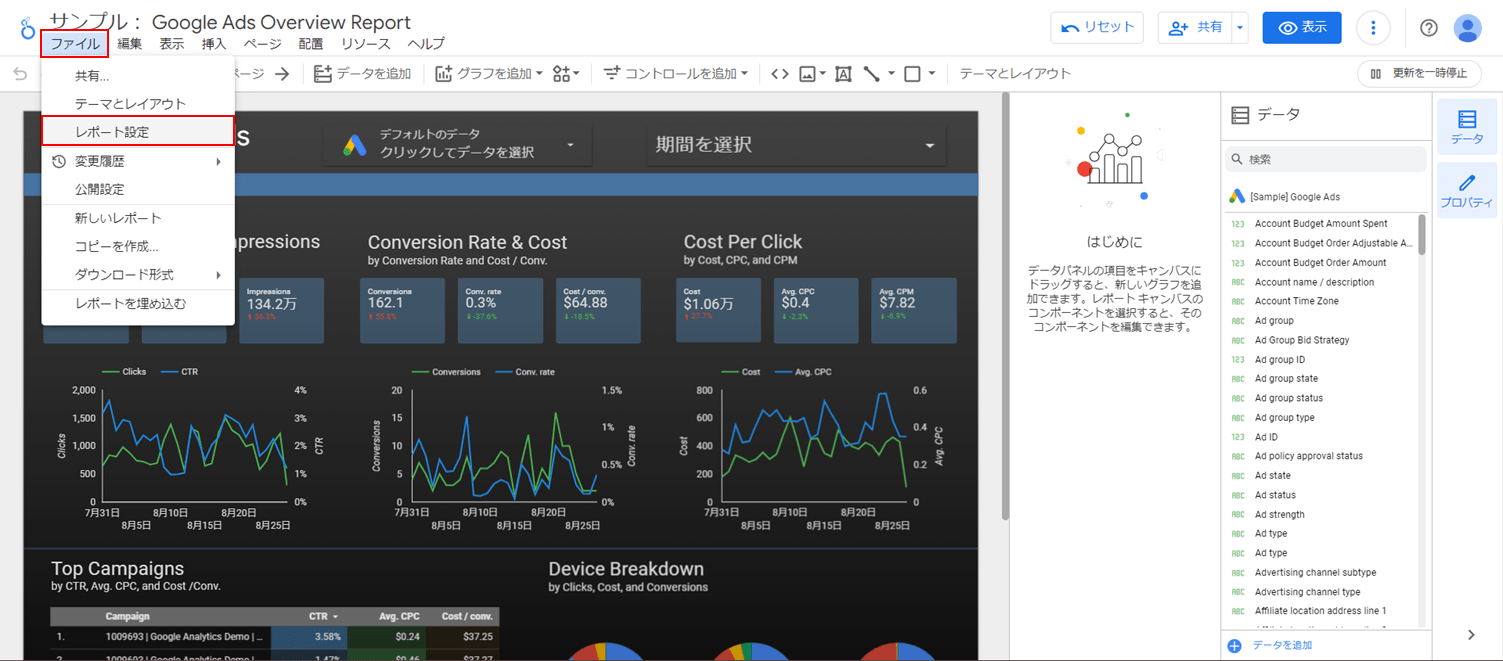Open your account profile avatar
The height and width of the screenshot is (661, 1503).
(1467, 27)
